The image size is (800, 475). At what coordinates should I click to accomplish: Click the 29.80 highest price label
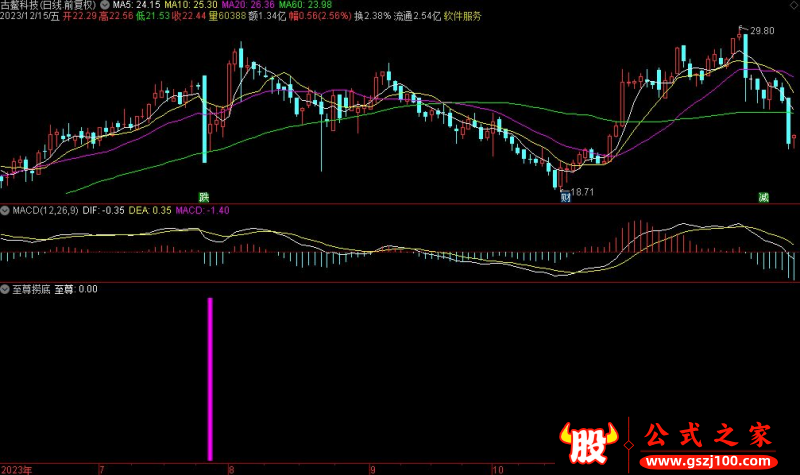[762, 31]
